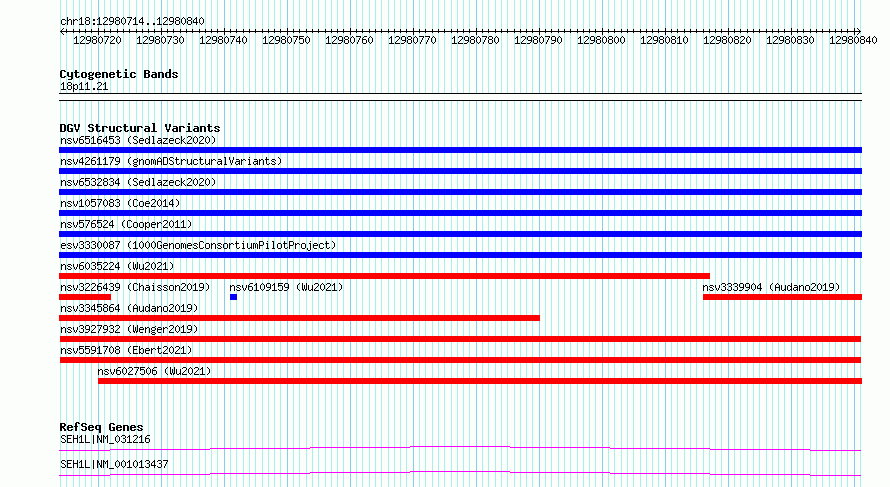Select the nsv6035224 red variant bar

coord(384,276)
